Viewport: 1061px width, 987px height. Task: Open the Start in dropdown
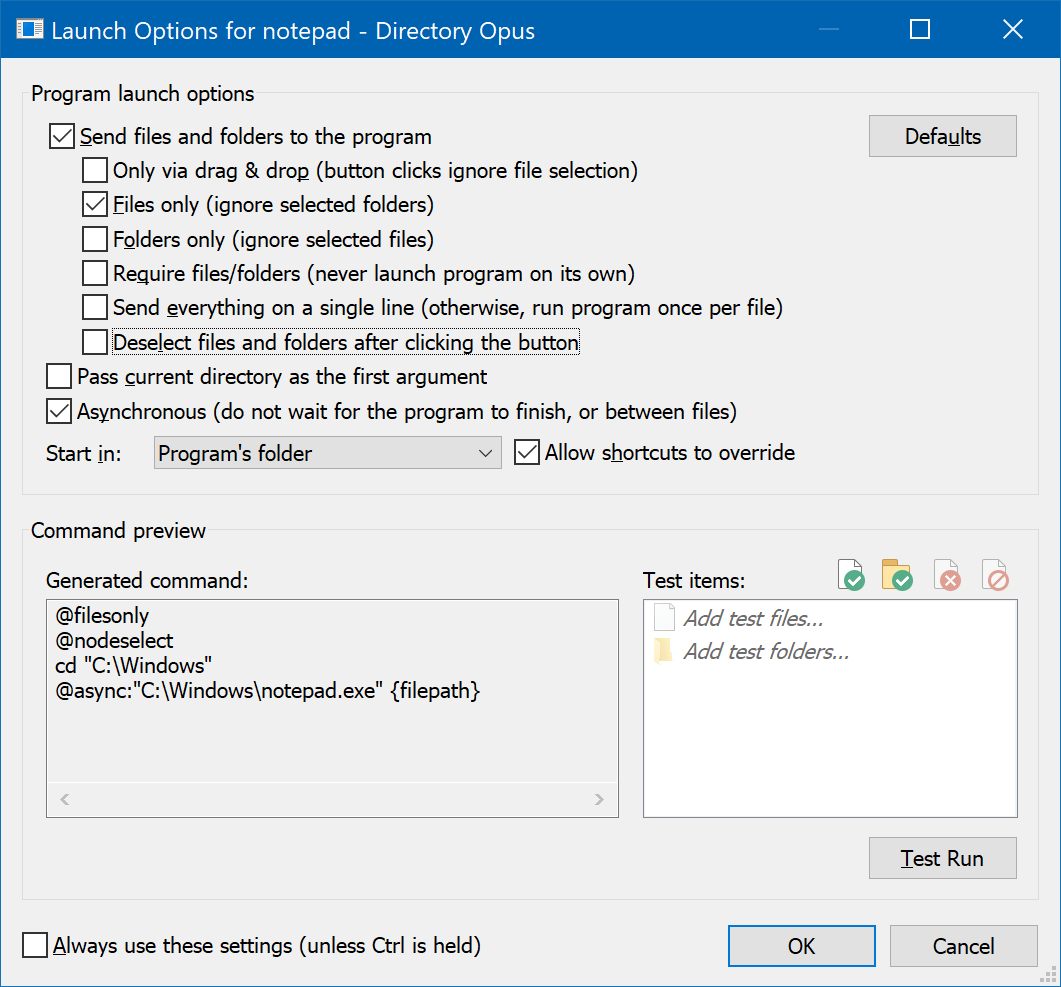328,453
